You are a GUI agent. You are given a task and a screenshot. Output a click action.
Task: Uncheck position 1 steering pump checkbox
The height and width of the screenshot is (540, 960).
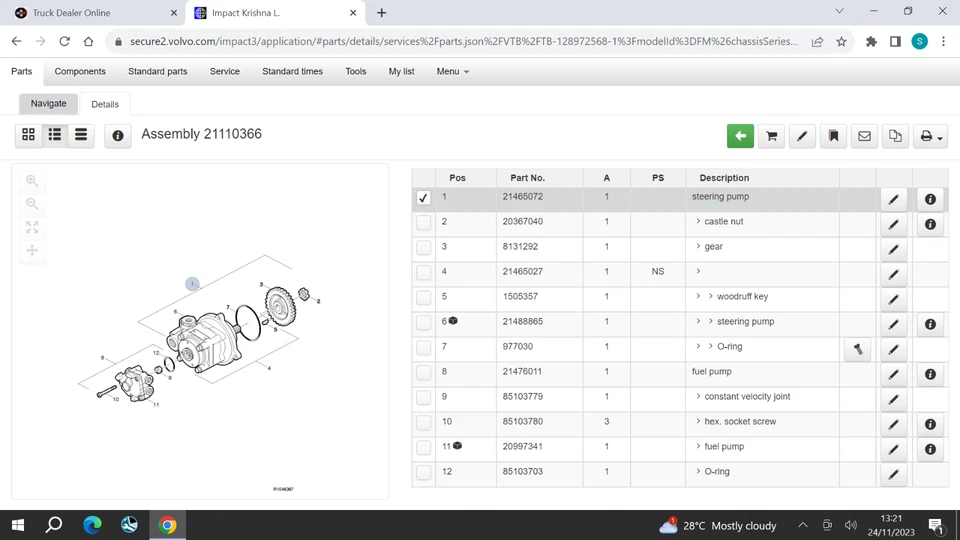click(423, 198)
